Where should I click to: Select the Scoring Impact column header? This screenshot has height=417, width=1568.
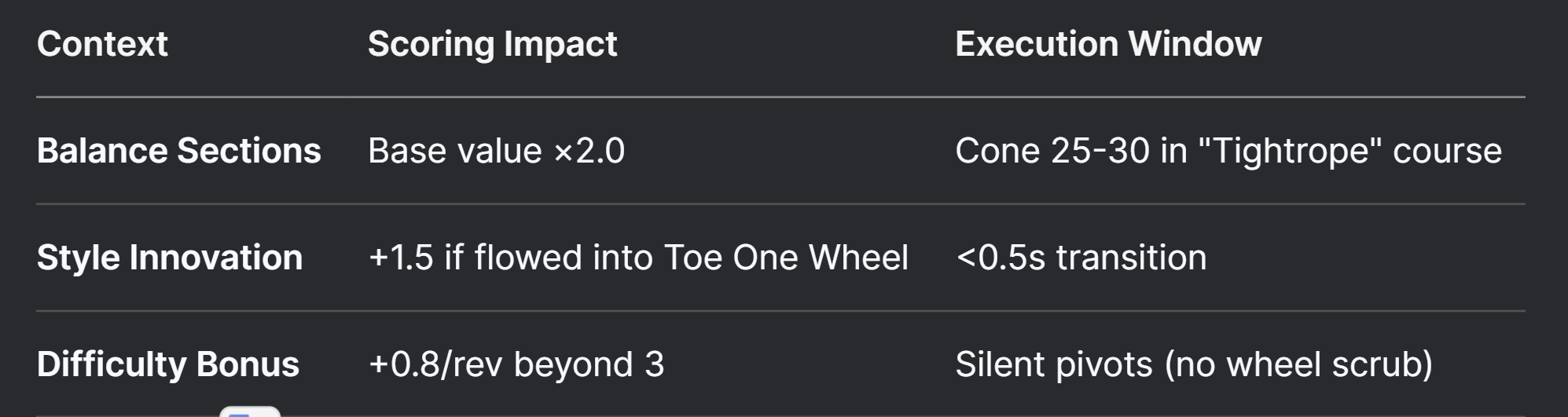click(x=492, y=44)
